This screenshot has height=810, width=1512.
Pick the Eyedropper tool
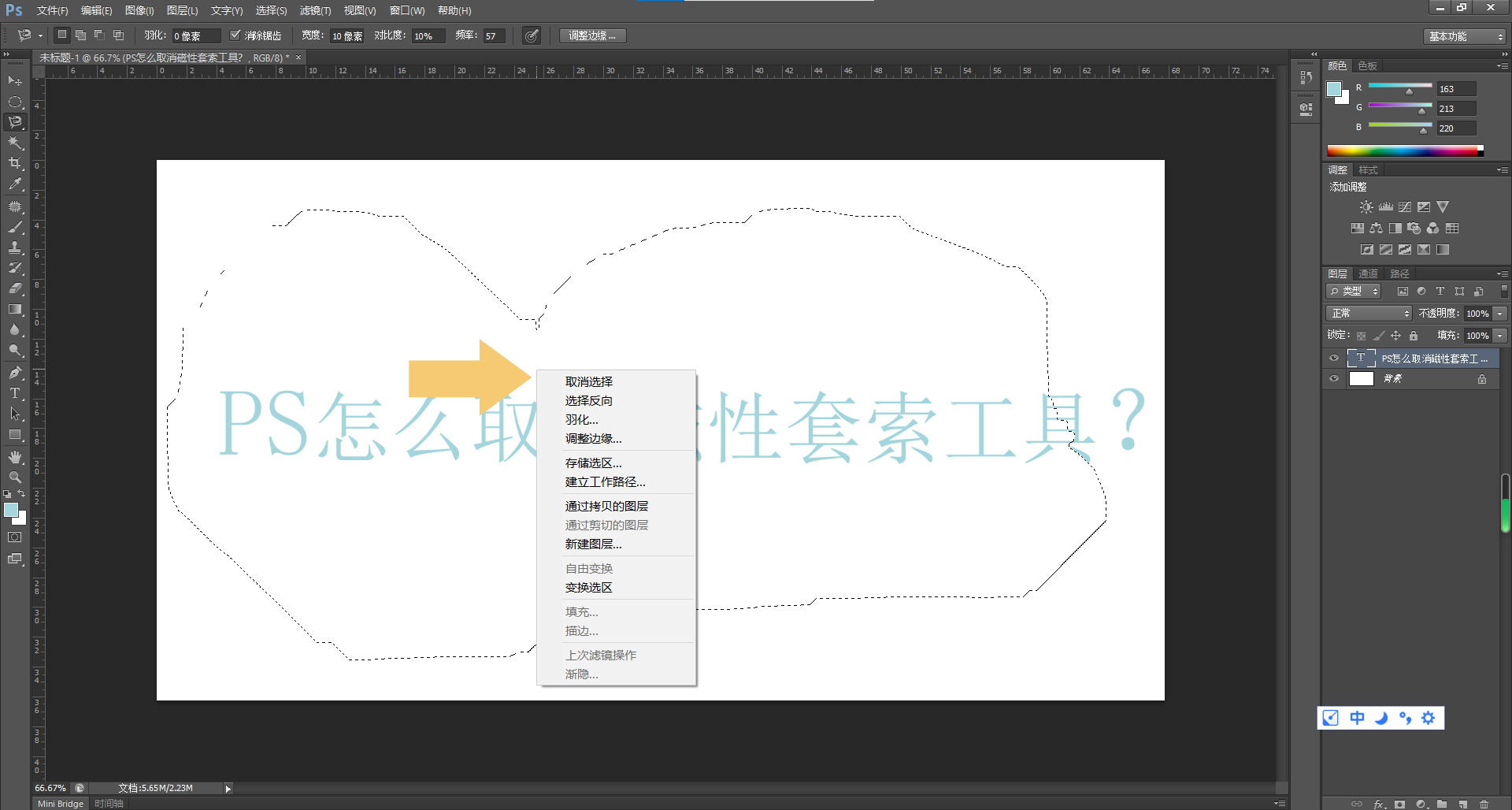(14, 184)
